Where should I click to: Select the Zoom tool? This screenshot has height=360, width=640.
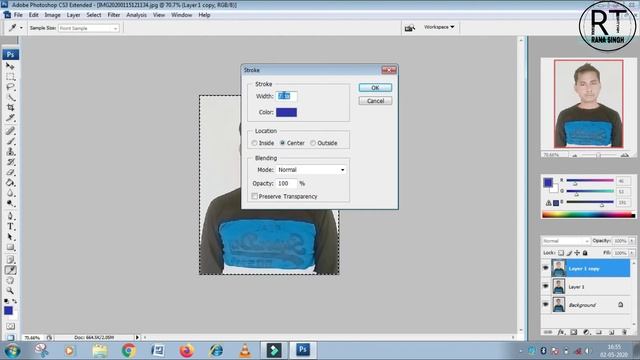(10, 291)
